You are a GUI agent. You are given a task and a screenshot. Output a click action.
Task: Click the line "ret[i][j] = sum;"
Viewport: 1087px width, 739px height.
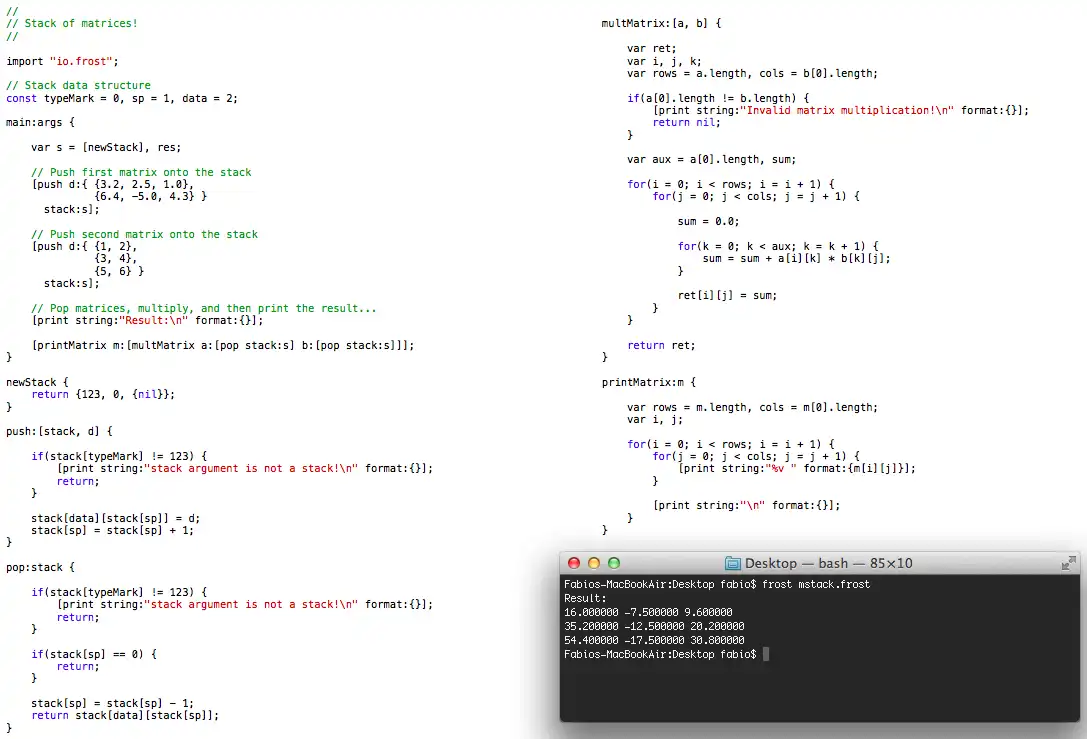(727, 295)
